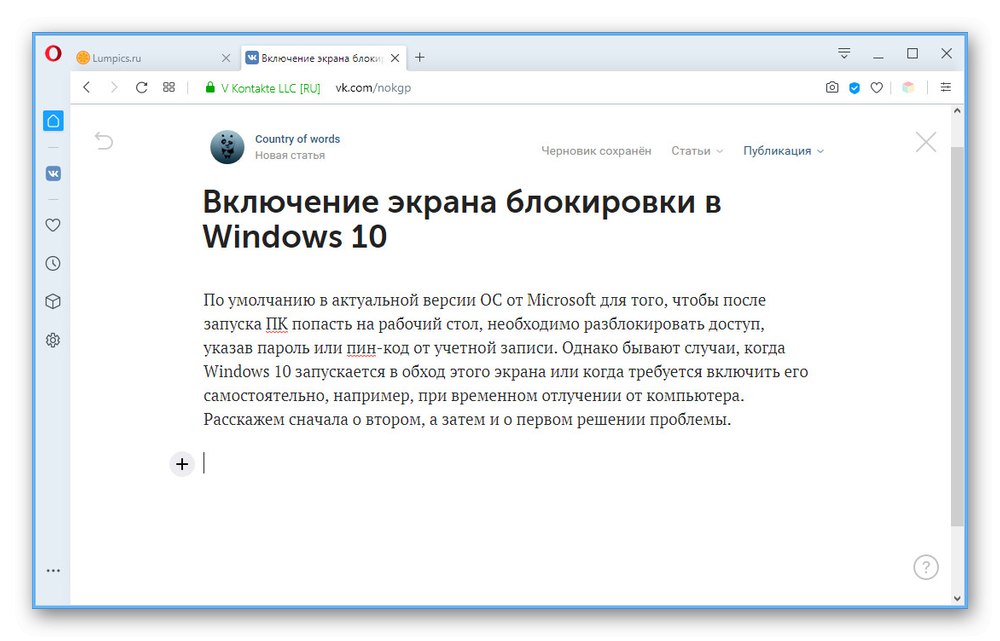
Task: Open VK messenger in Opera sidebar
Action: tap(53, 173)
